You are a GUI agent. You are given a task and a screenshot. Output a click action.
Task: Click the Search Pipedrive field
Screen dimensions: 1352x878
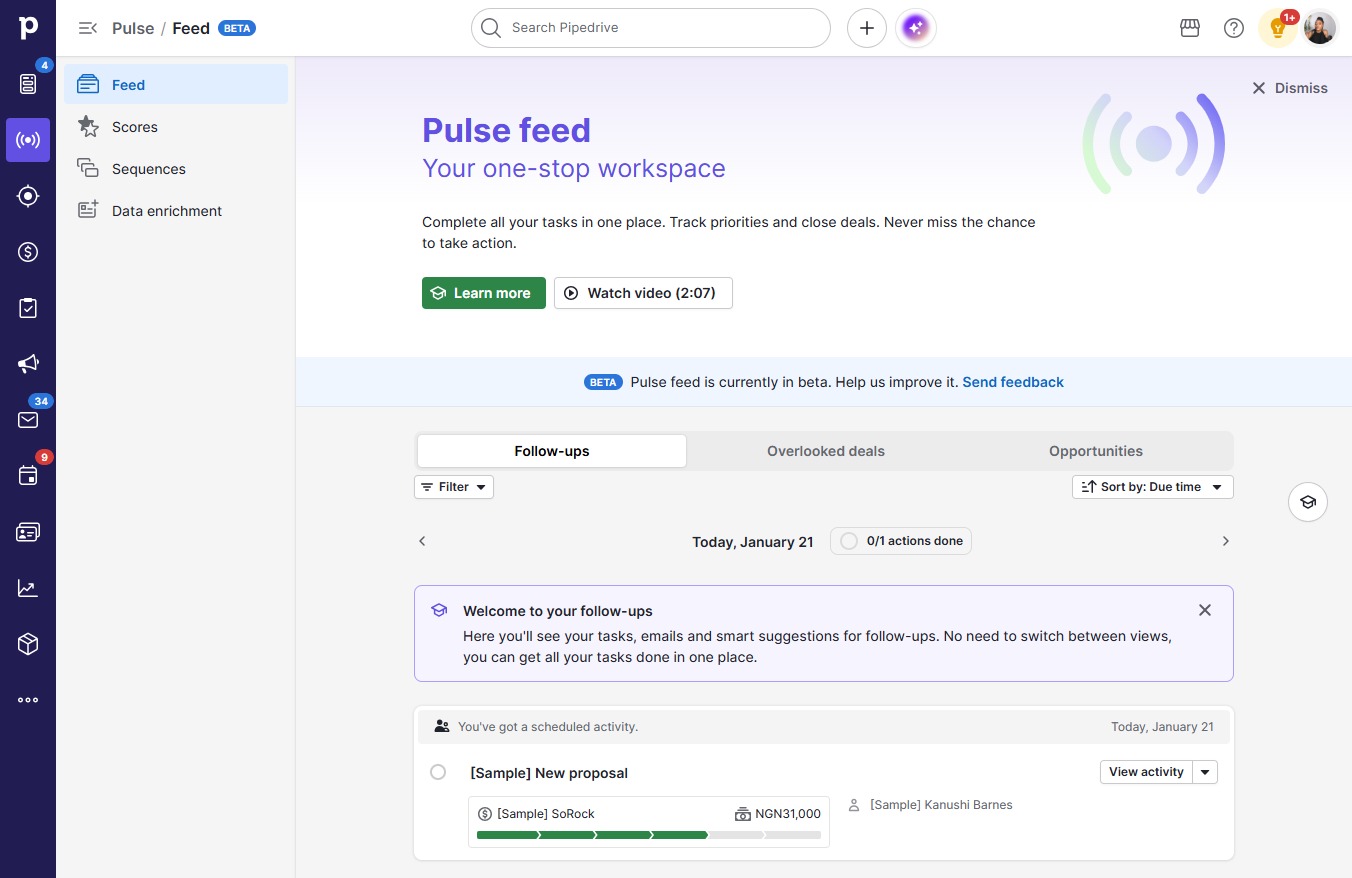651,28
